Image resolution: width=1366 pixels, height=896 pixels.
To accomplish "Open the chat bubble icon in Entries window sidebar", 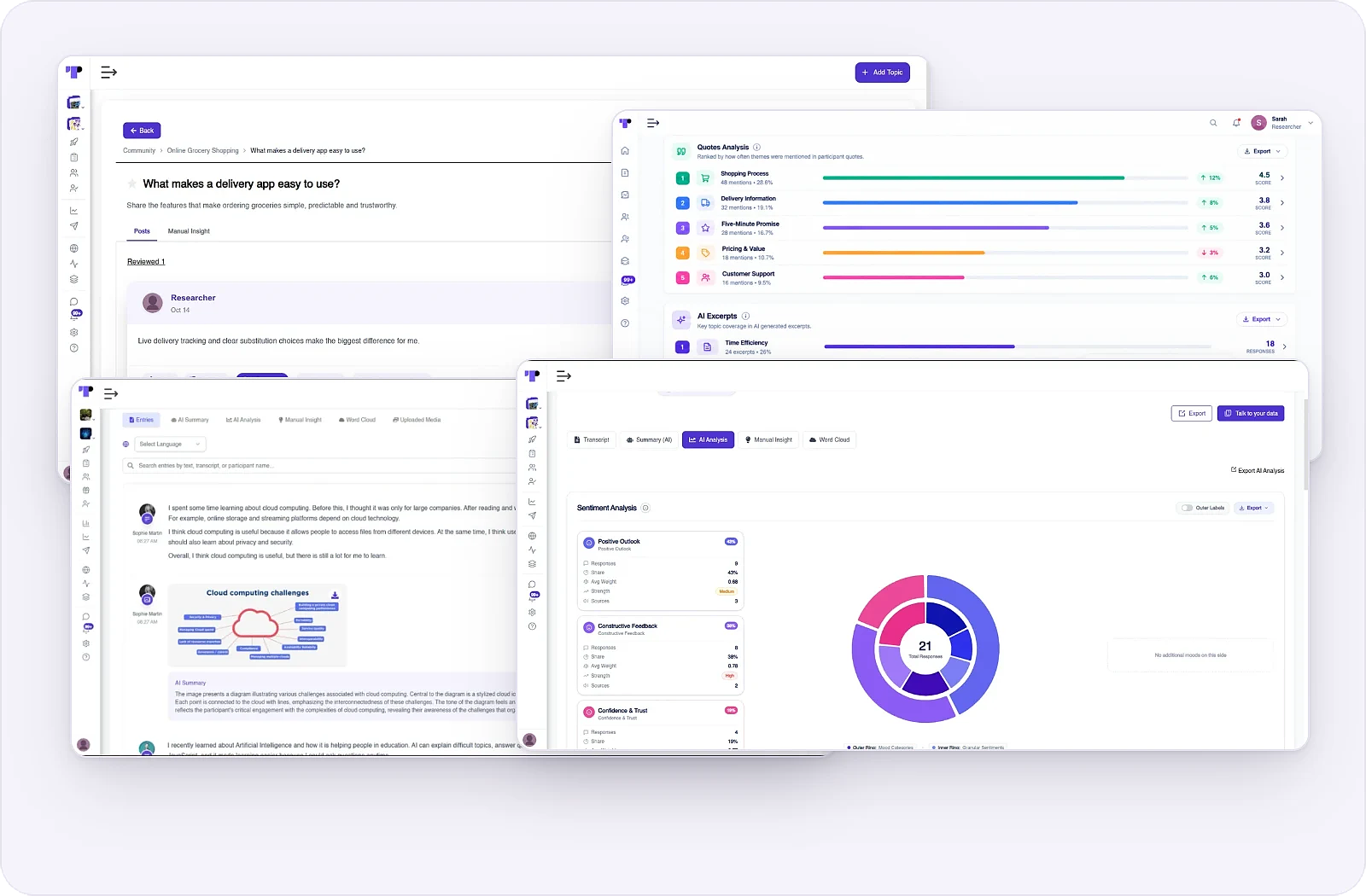I will 85,616.
